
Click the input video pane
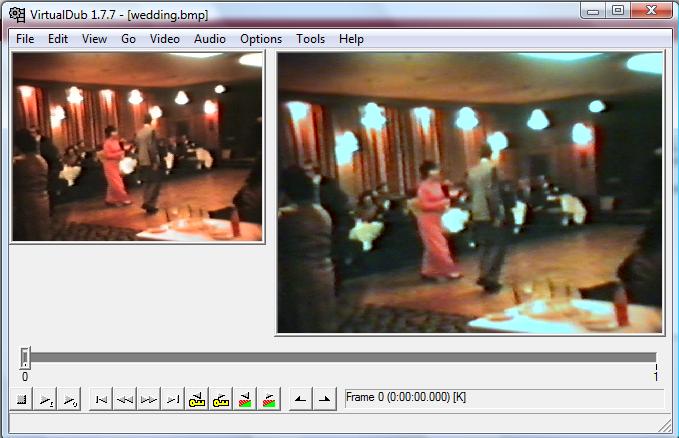(137, 147)
